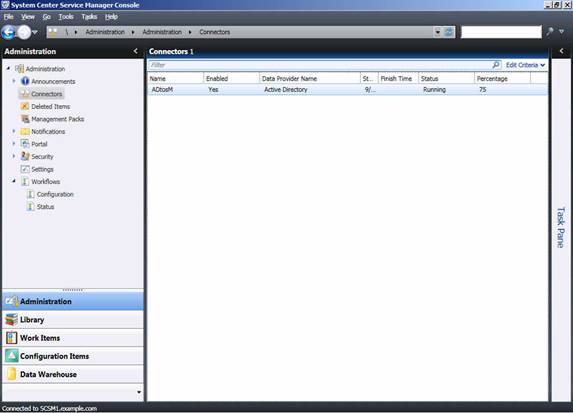This screenshot has width=573, height=413.
Task: Click the Notifications folder icon
Action: 25,131
